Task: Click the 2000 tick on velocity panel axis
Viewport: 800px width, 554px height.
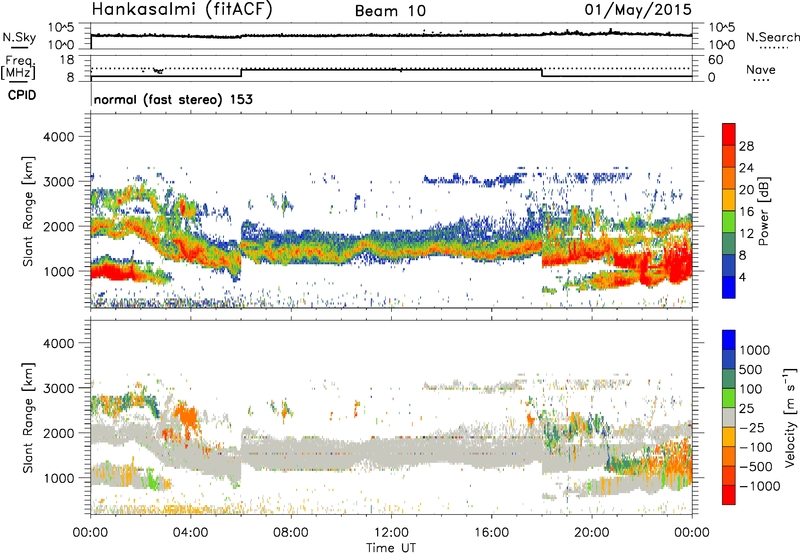Action: coord(58,433)
